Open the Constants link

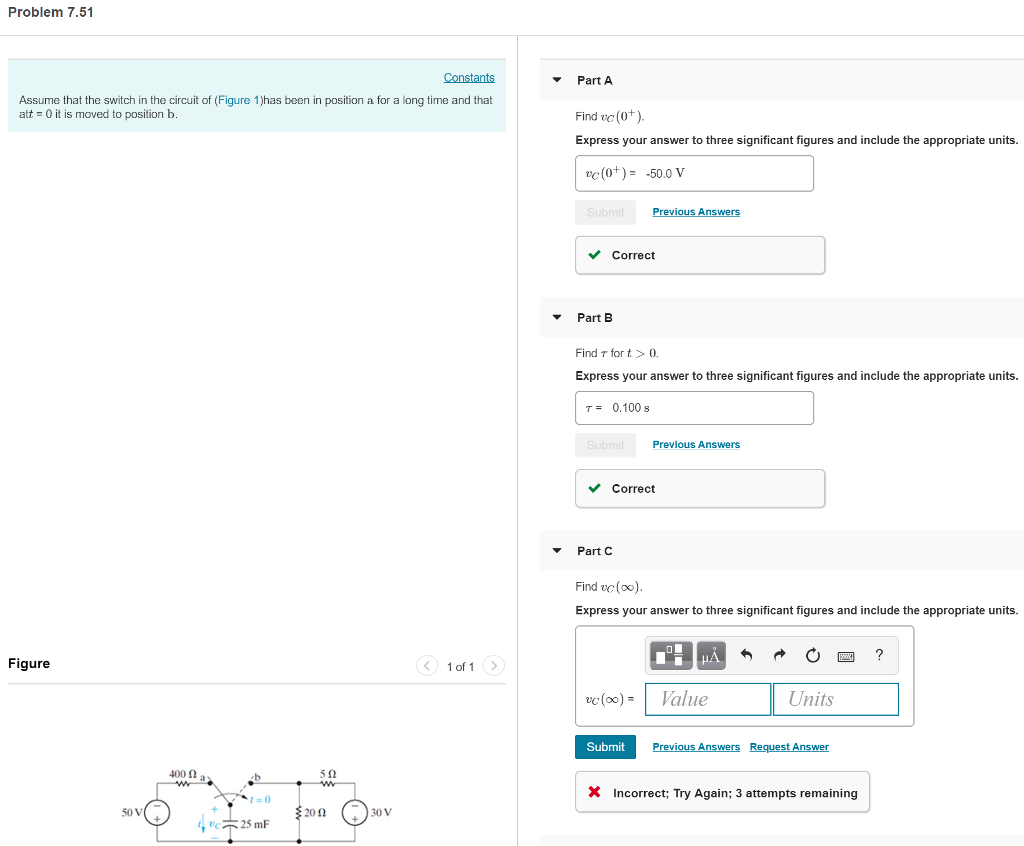click(469, 77)
